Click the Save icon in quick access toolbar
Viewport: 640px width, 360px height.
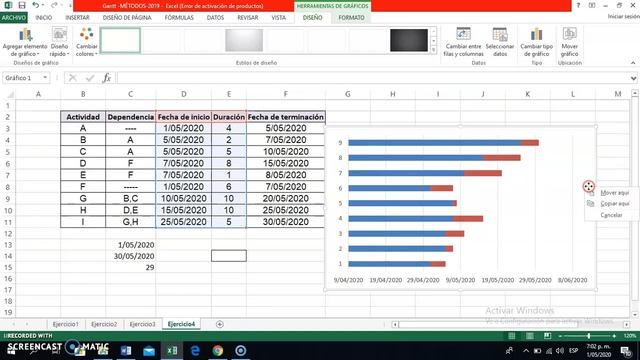[22, 5]
